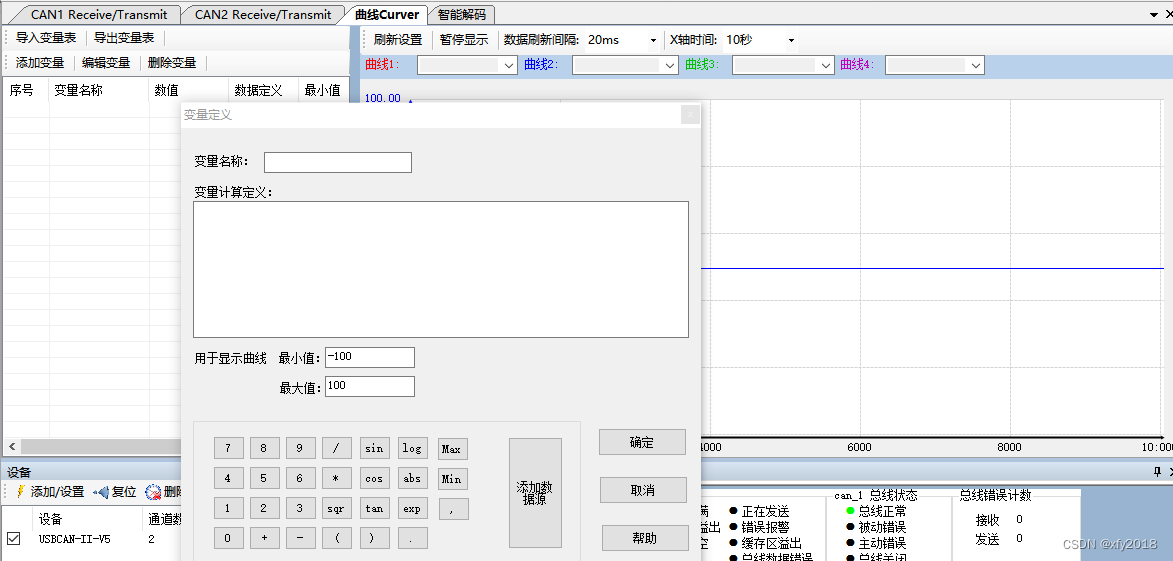This screenshot has width=1173, height=561.
Task: Confirm dialog with 确定 button
Action: (642, 442)
